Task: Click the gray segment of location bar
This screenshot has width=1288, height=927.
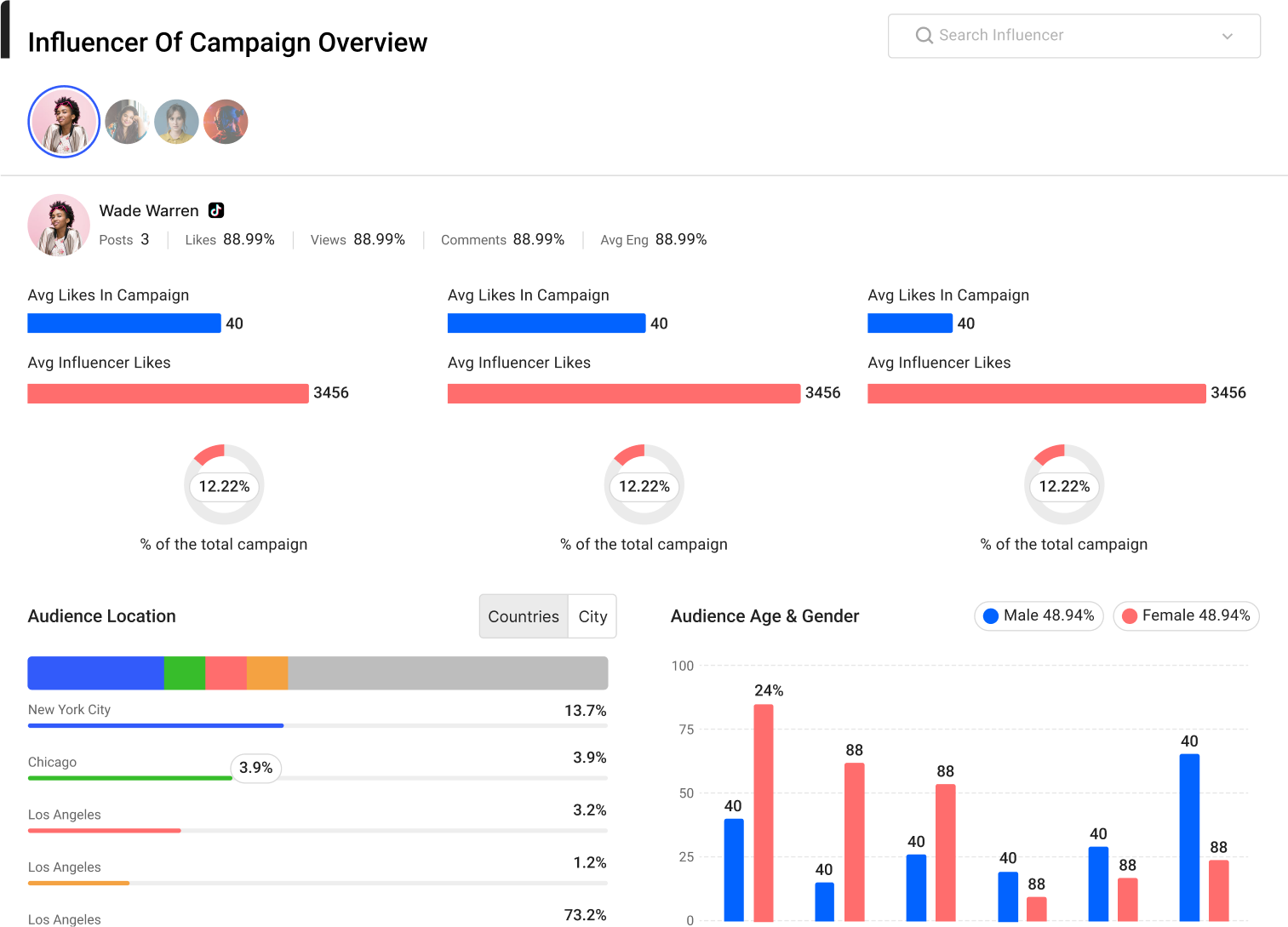Action: click(448, 673)
